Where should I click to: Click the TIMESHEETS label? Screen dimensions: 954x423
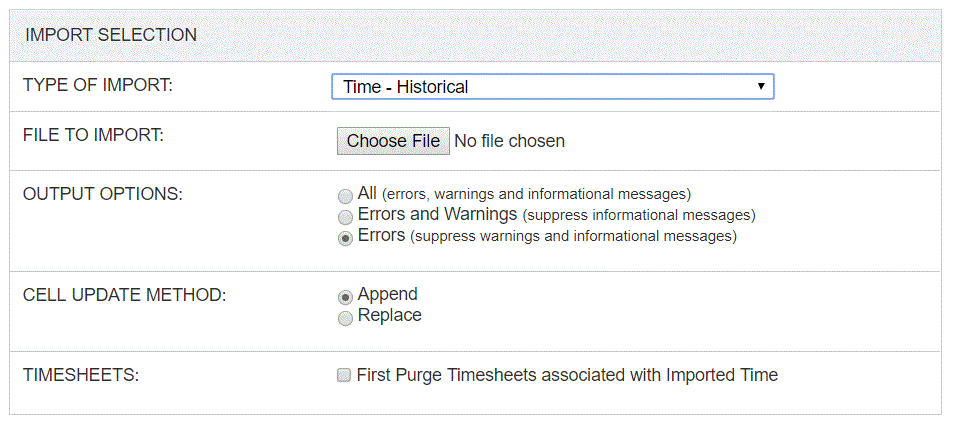coord(81,376)
